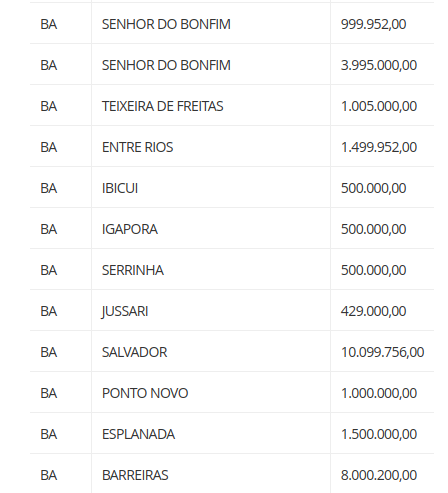Click the JUSSARI city name
The width and height of the screenshot is (448, 493).
[125, 311]
